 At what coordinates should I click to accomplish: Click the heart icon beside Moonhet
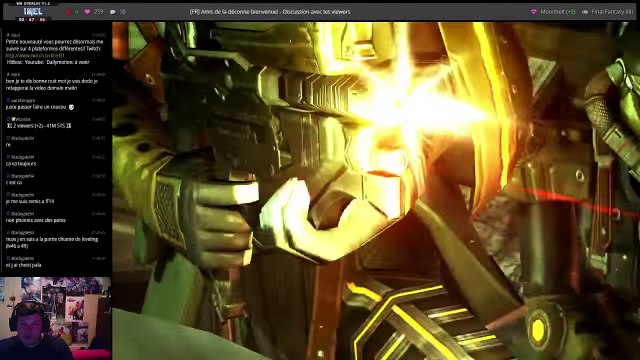point(533,12)
